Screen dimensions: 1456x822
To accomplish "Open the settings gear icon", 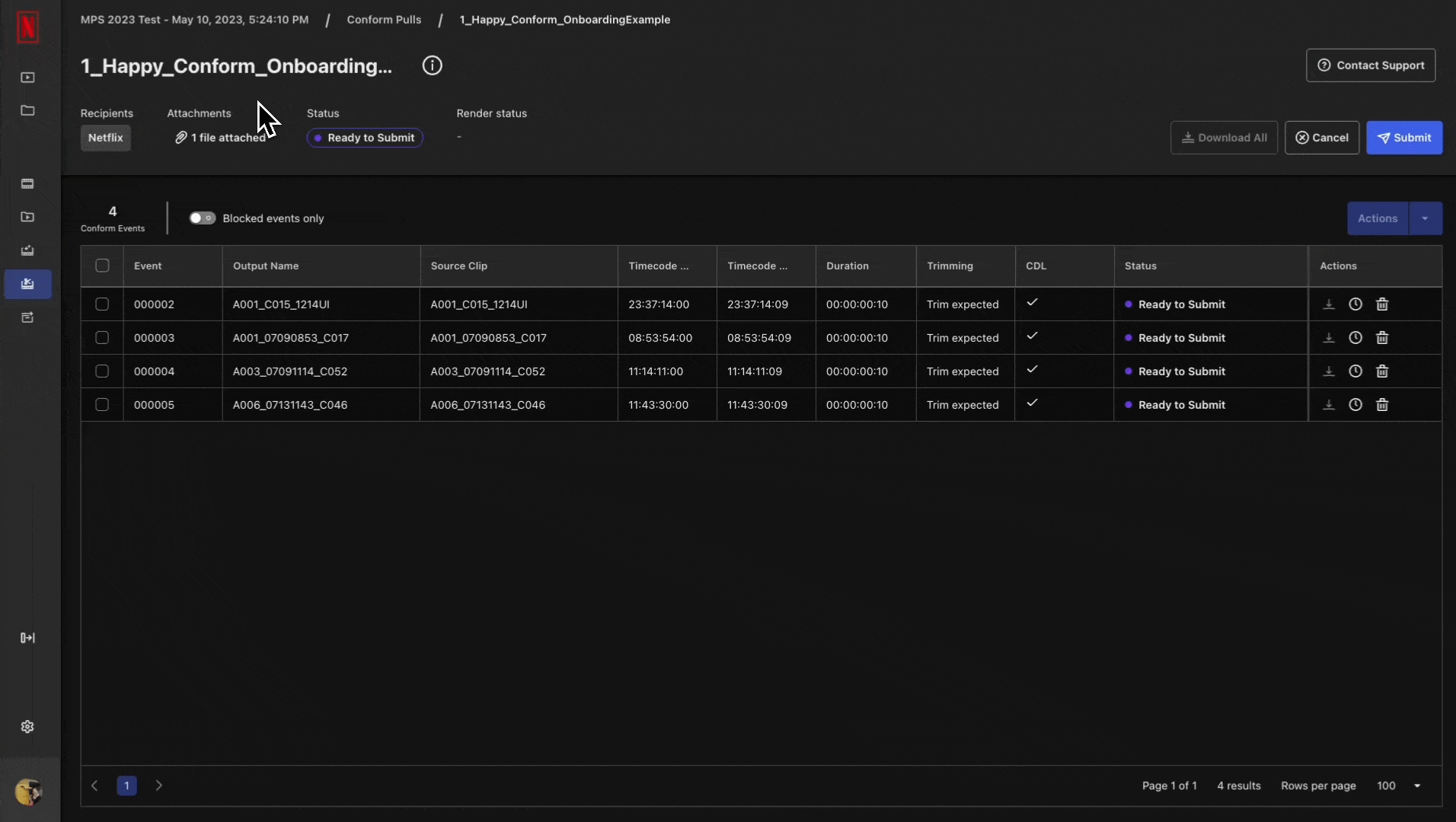I will 27,727.
